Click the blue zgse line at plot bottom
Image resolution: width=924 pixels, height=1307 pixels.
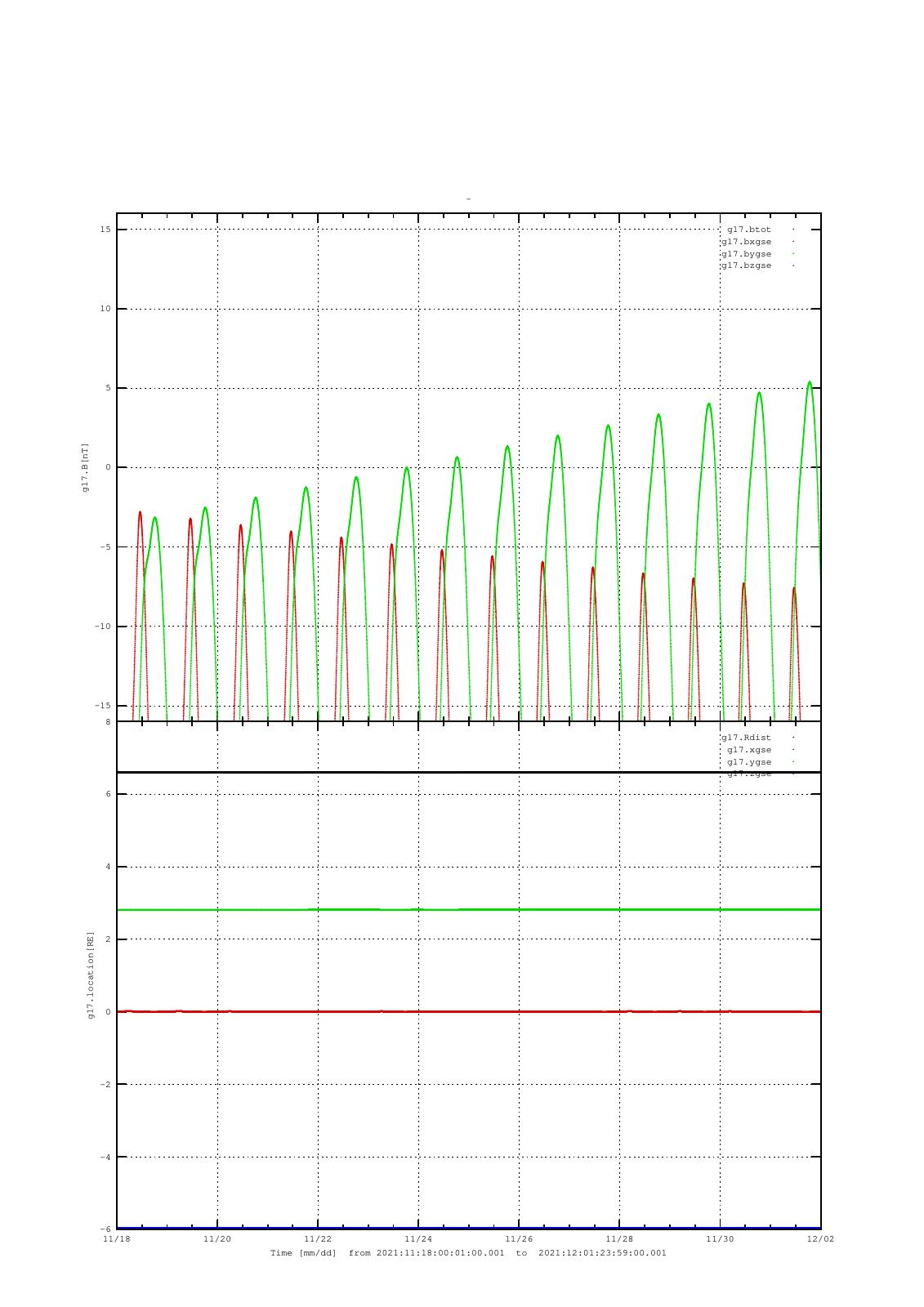[468, 1228]
